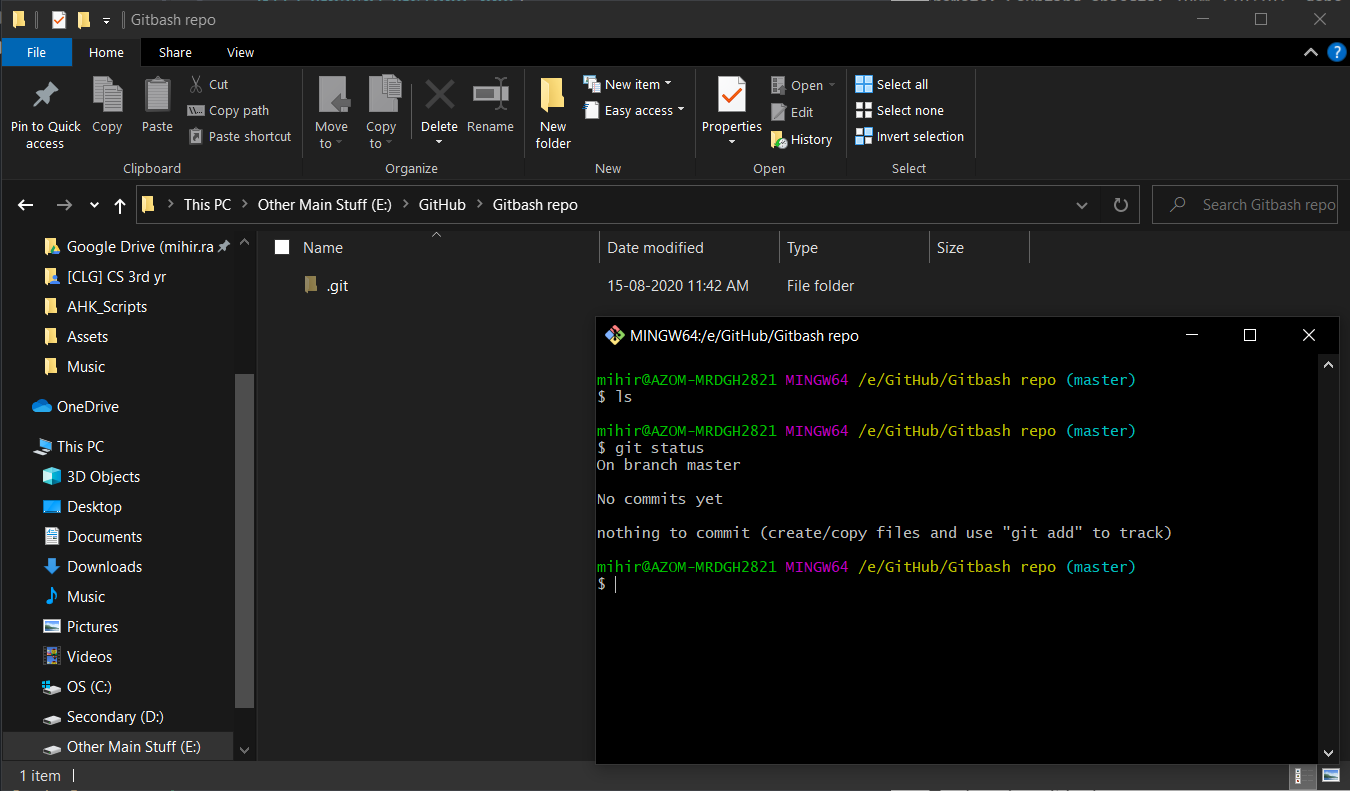Open the New item dropdown
The width and height of the screenshot is (1350, 791).
628,85
